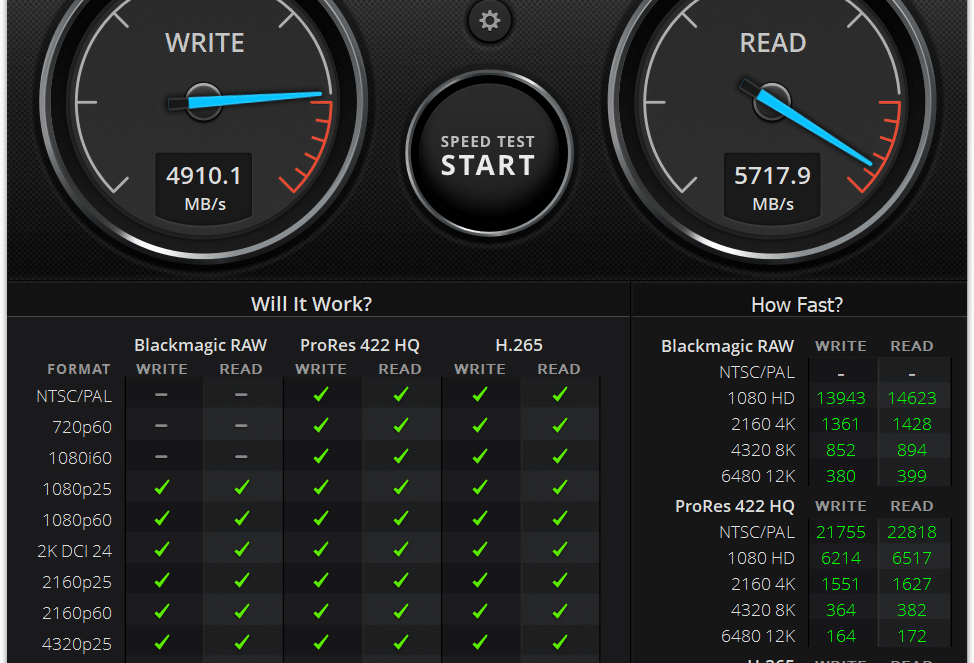Click the Blackmagic RAW read checkmark for 1080p60

click(x=242, y=518)
